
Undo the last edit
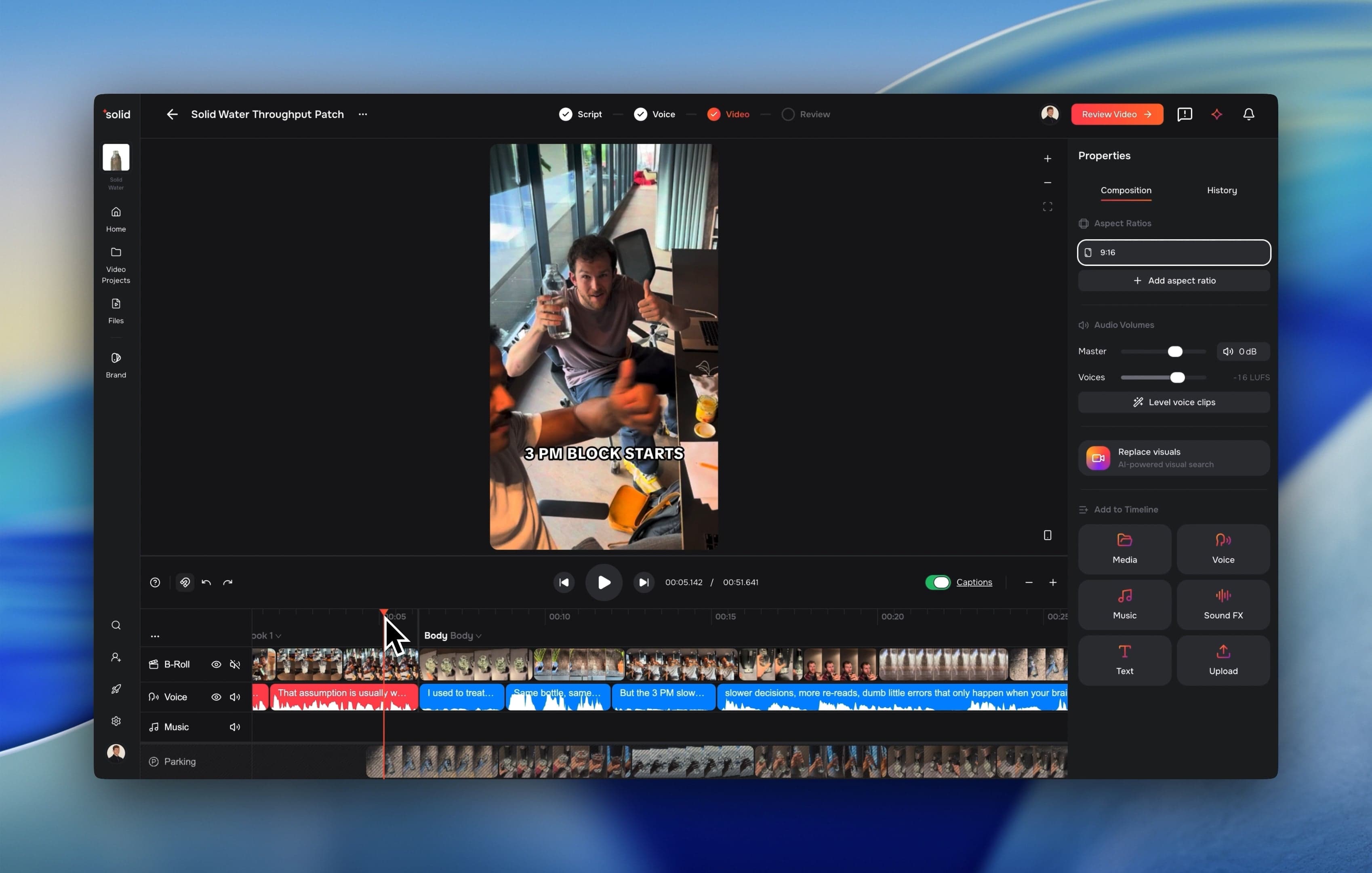point(206,582)
